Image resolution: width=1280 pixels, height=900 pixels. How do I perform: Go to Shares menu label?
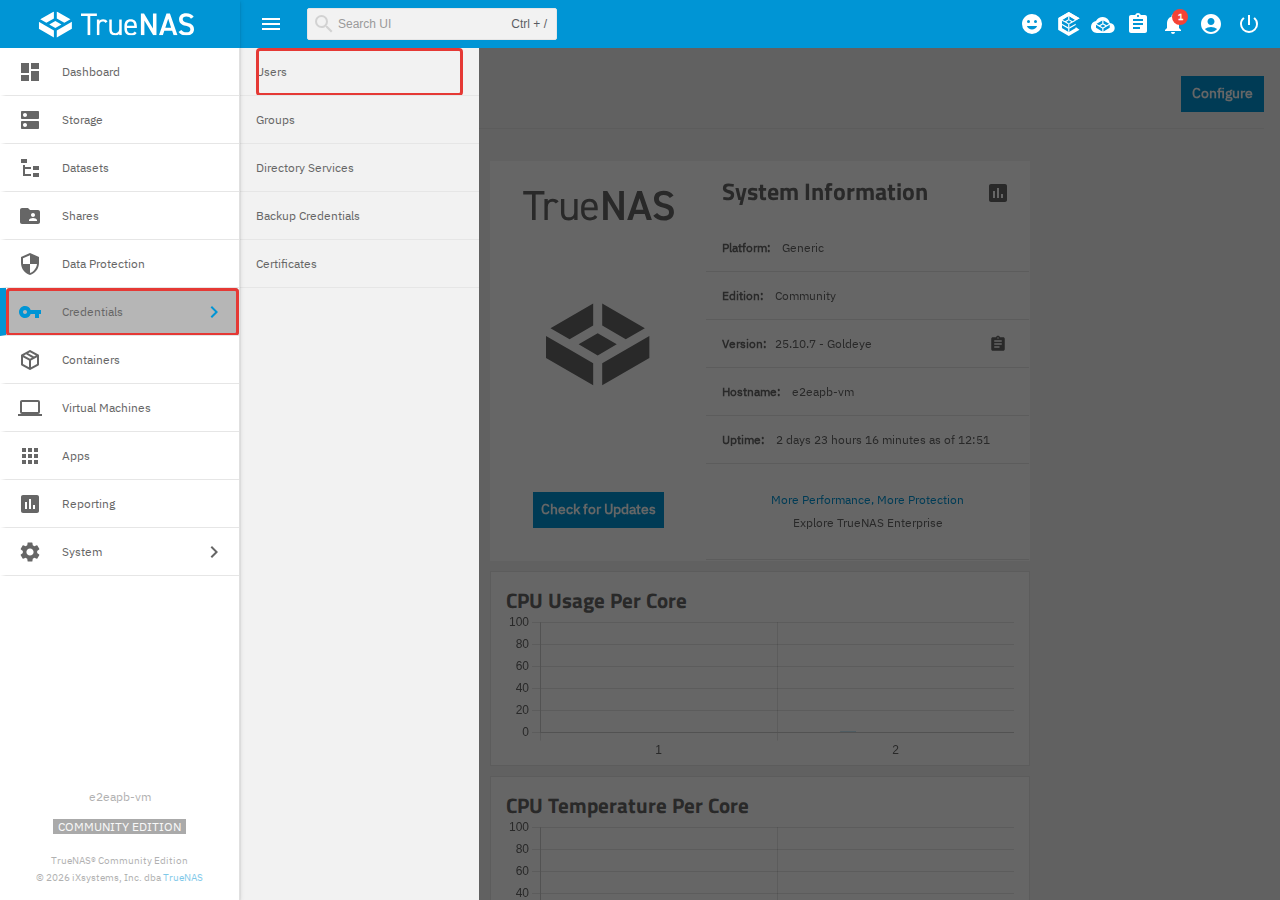(80, 216)
